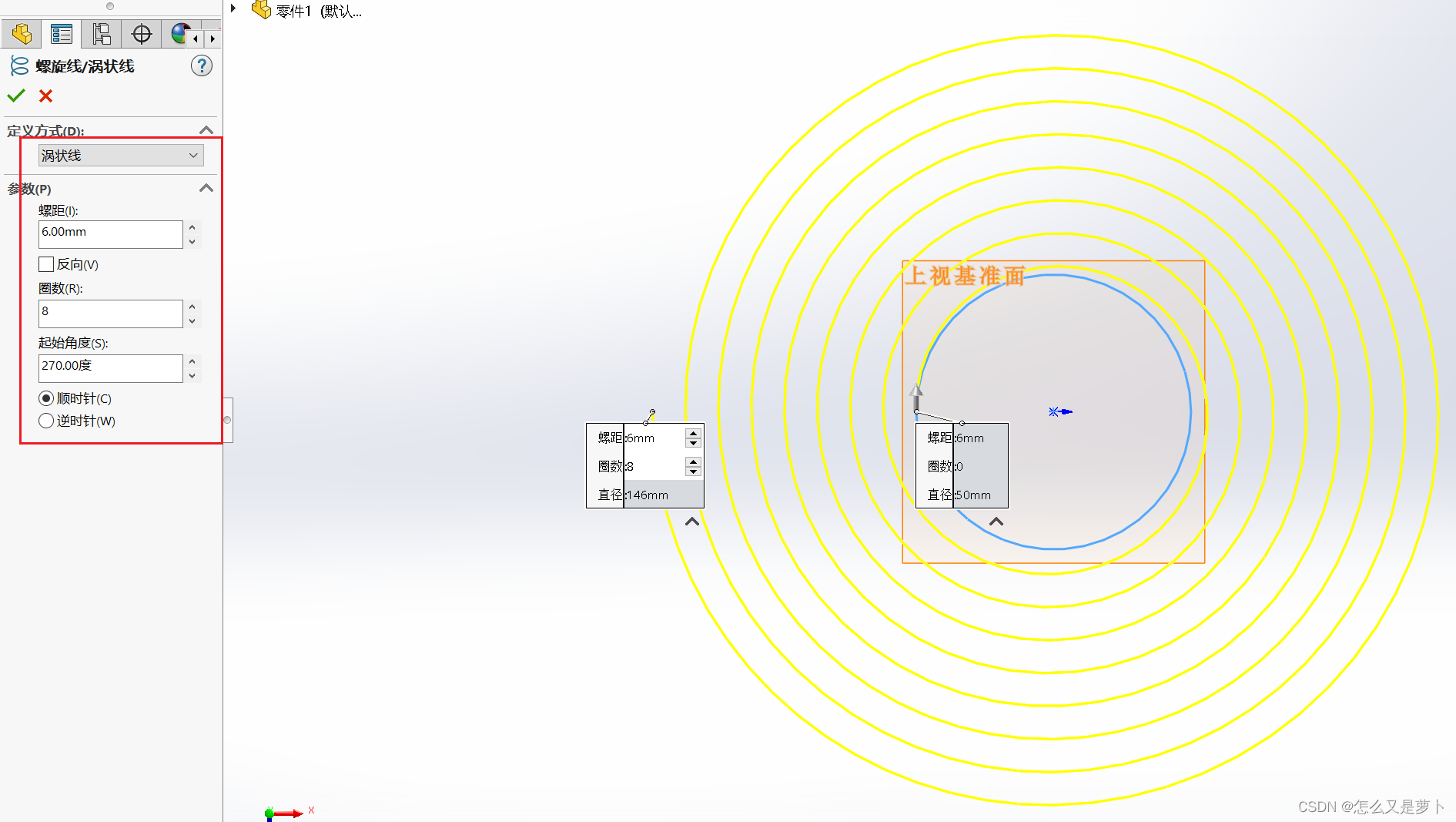Open the 涡状线 definition type dropdown
This screenshot has width=1456, height=822.
[121, 156]
